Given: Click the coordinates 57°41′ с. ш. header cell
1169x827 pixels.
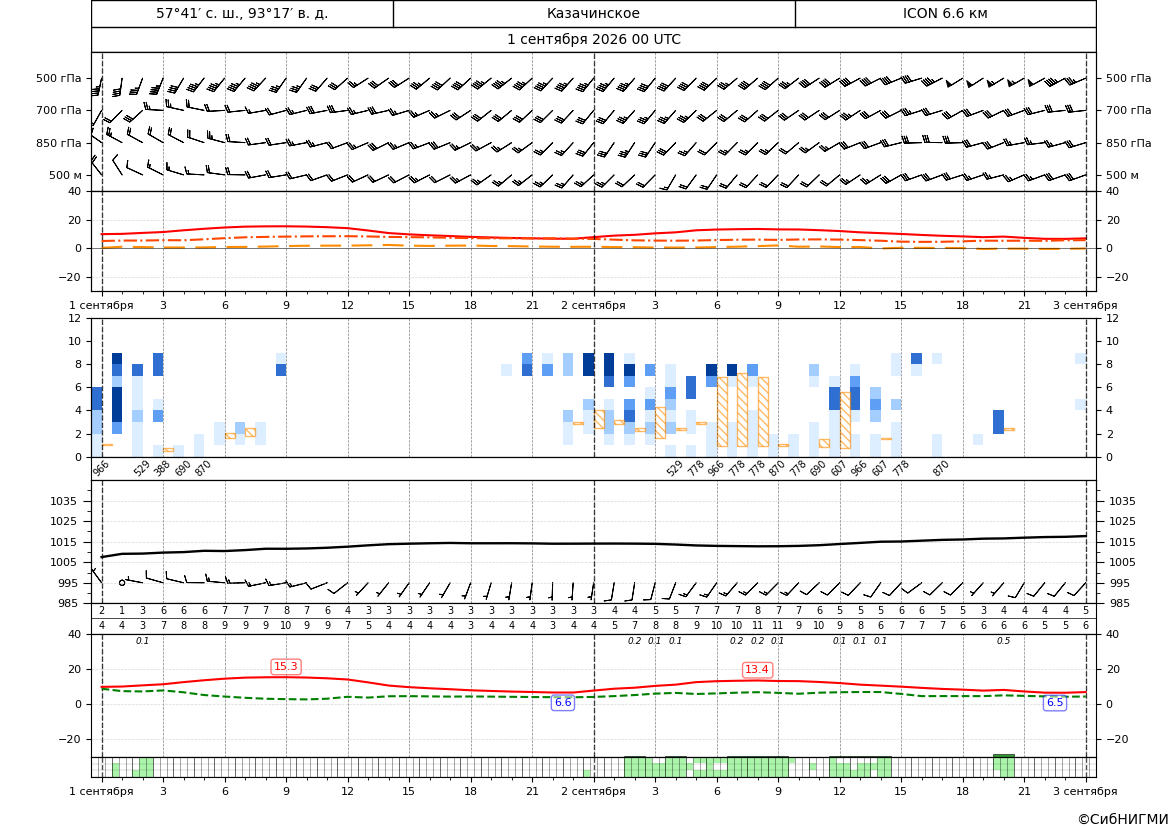Looking at the screenshot, I should pyautogui.click(x=242, y=13).
